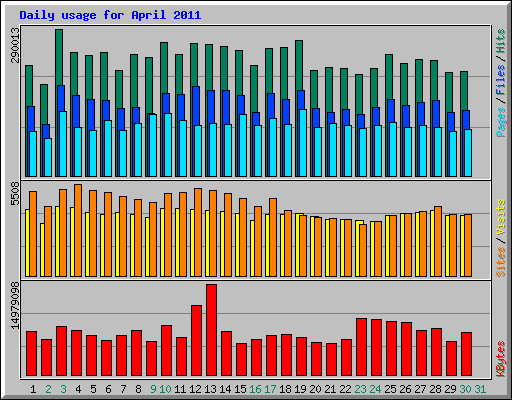Click the 'Daily usage for April 2011' title
Screen dimensions: 512x400
[x=110, y=15]
